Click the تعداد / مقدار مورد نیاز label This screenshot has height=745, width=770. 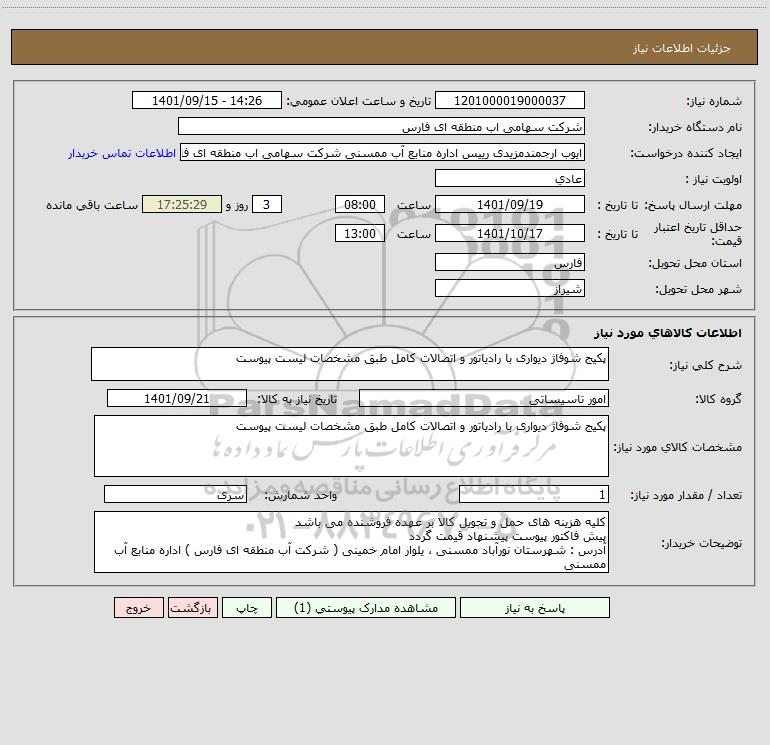coord(686,496)
